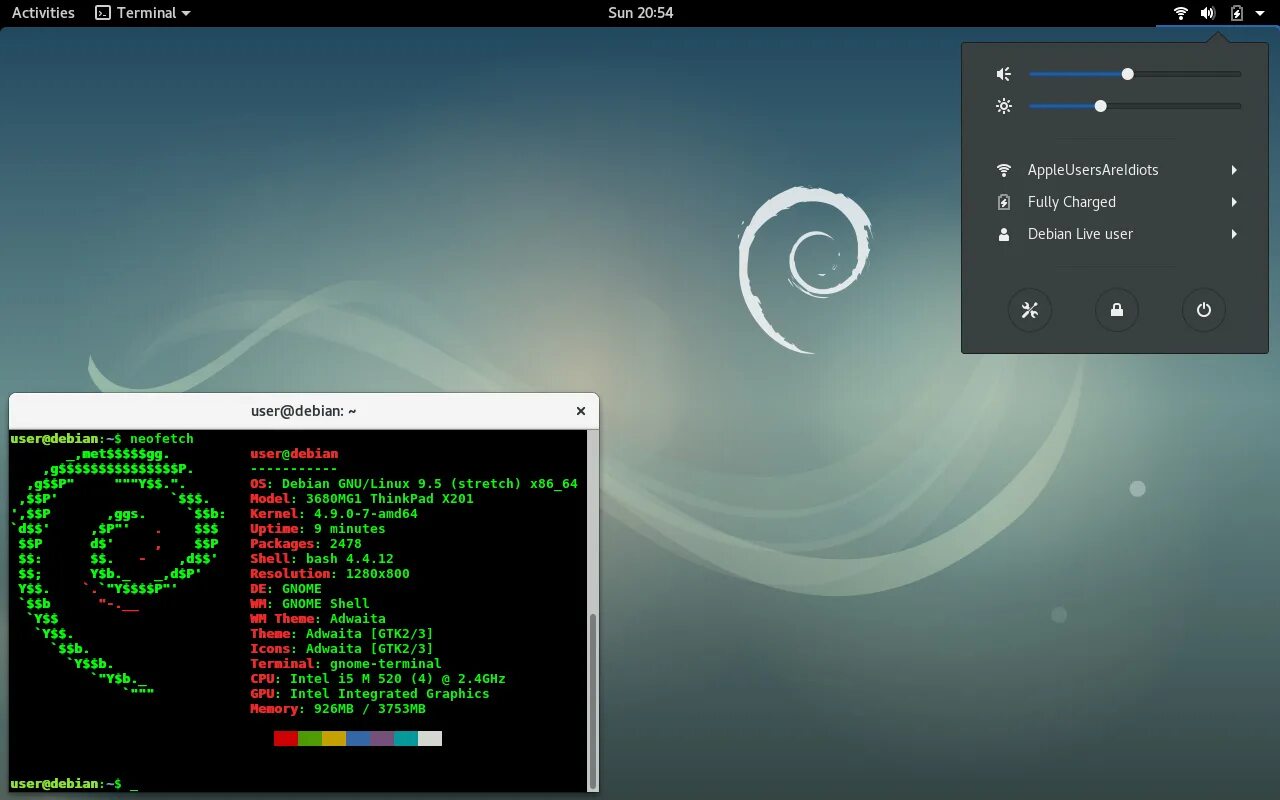Click the system menu arrow in the top bar
Image resolution: width=1280 pixels, height=800 pixels.
coord(1260,14)
